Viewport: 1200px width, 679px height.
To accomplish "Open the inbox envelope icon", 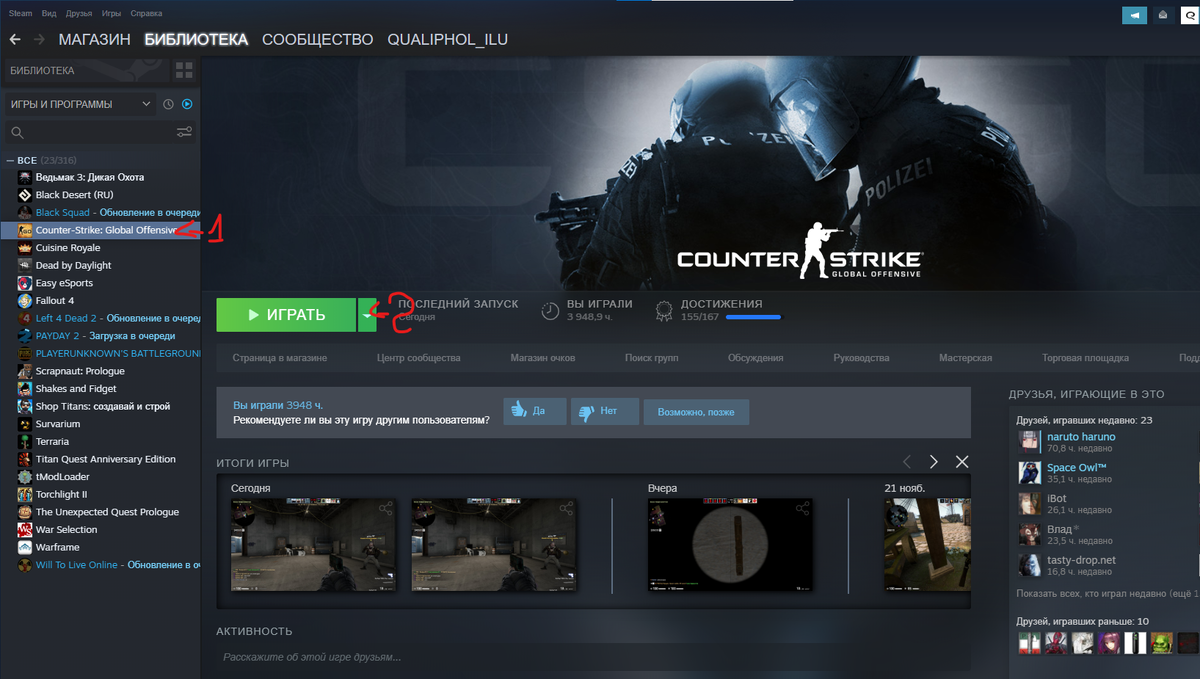I will [1163, 15].
